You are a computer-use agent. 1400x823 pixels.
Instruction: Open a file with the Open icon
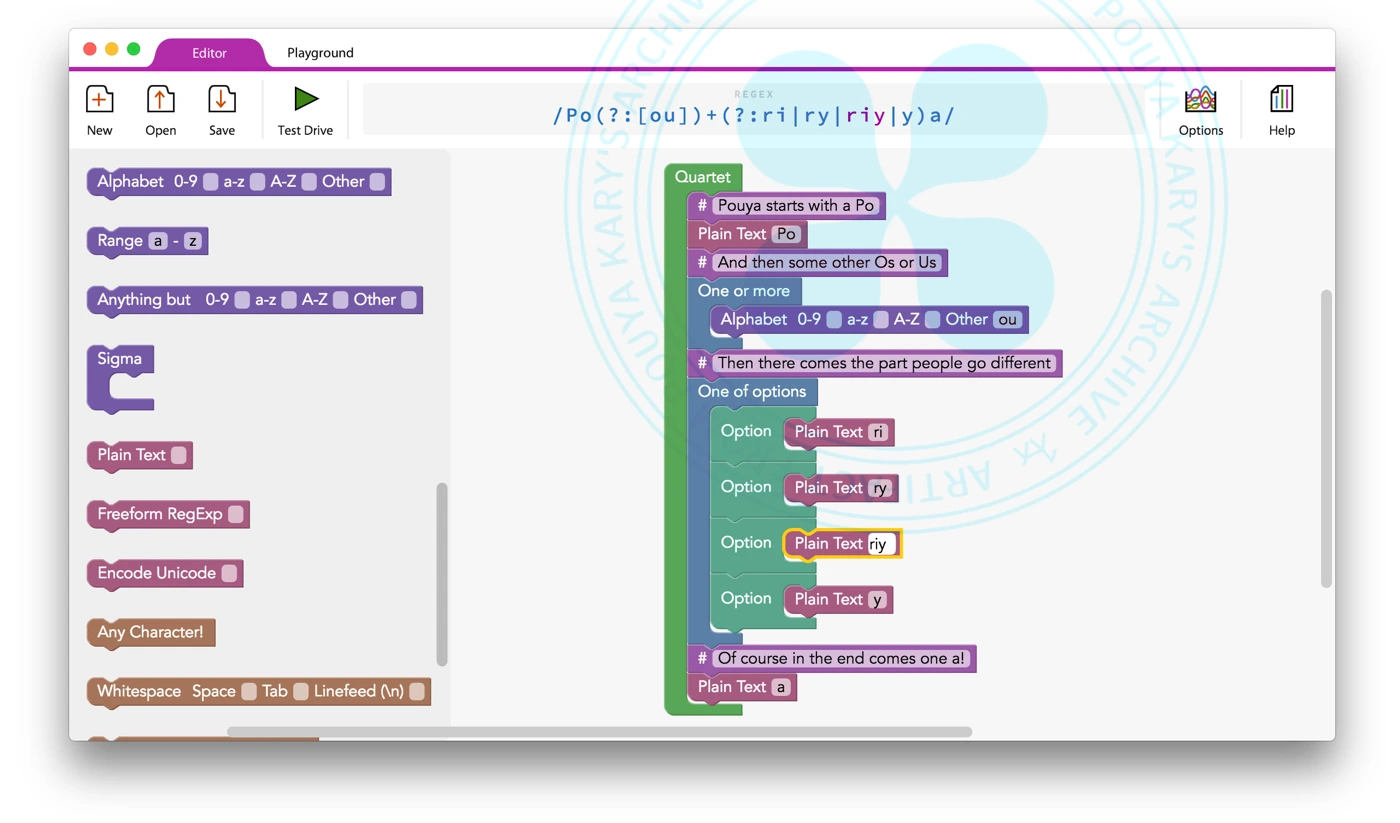[160, 100]
